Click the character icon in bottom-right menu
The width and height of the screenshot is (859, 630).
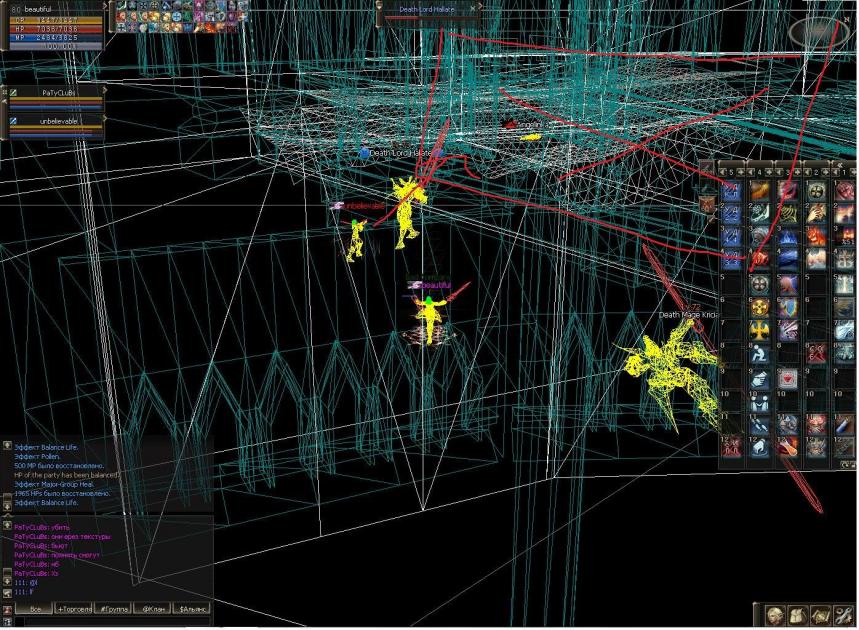coord(776,615)
